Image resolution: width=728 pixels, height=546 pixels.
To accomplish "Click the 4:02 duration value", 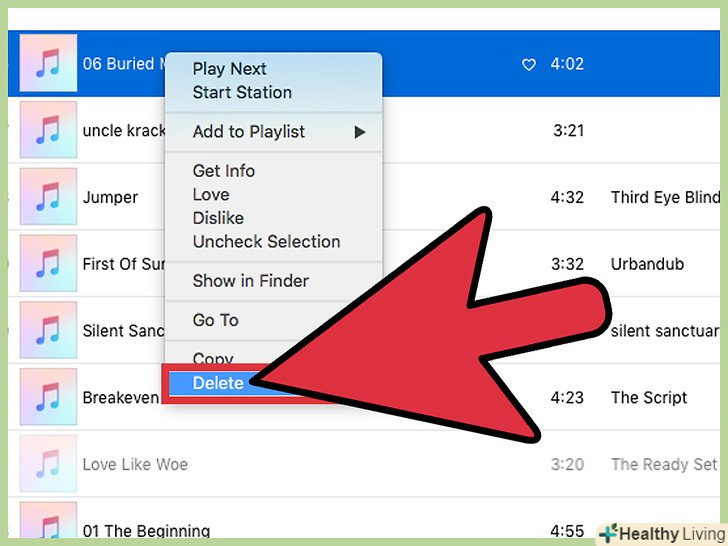I will (x=567, y=64).
